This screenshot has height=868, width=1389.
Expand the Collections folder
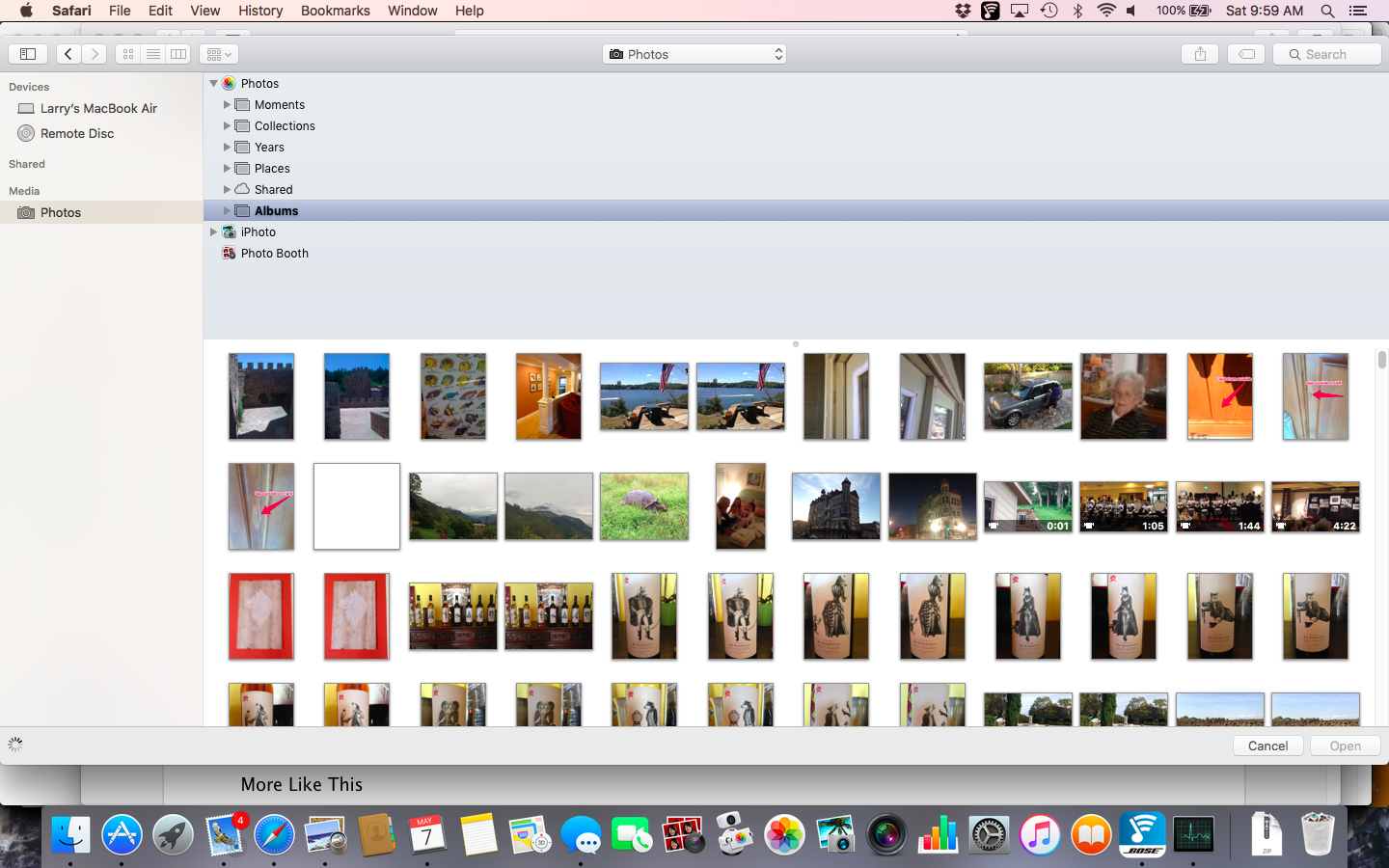[228, 125]
